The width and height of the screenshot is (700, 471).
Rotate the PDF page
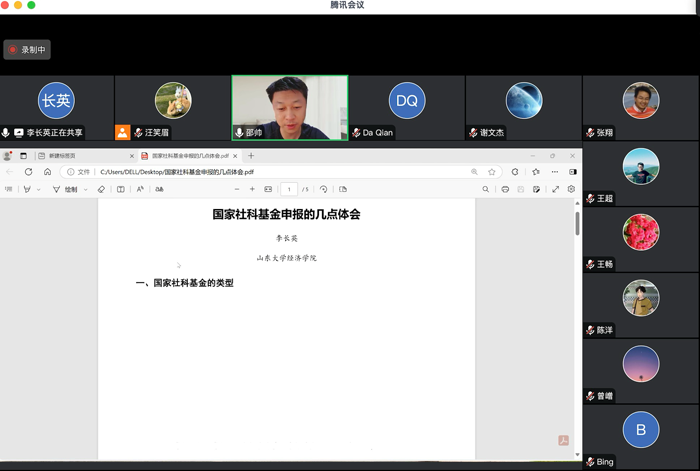(x=323, y=189)
